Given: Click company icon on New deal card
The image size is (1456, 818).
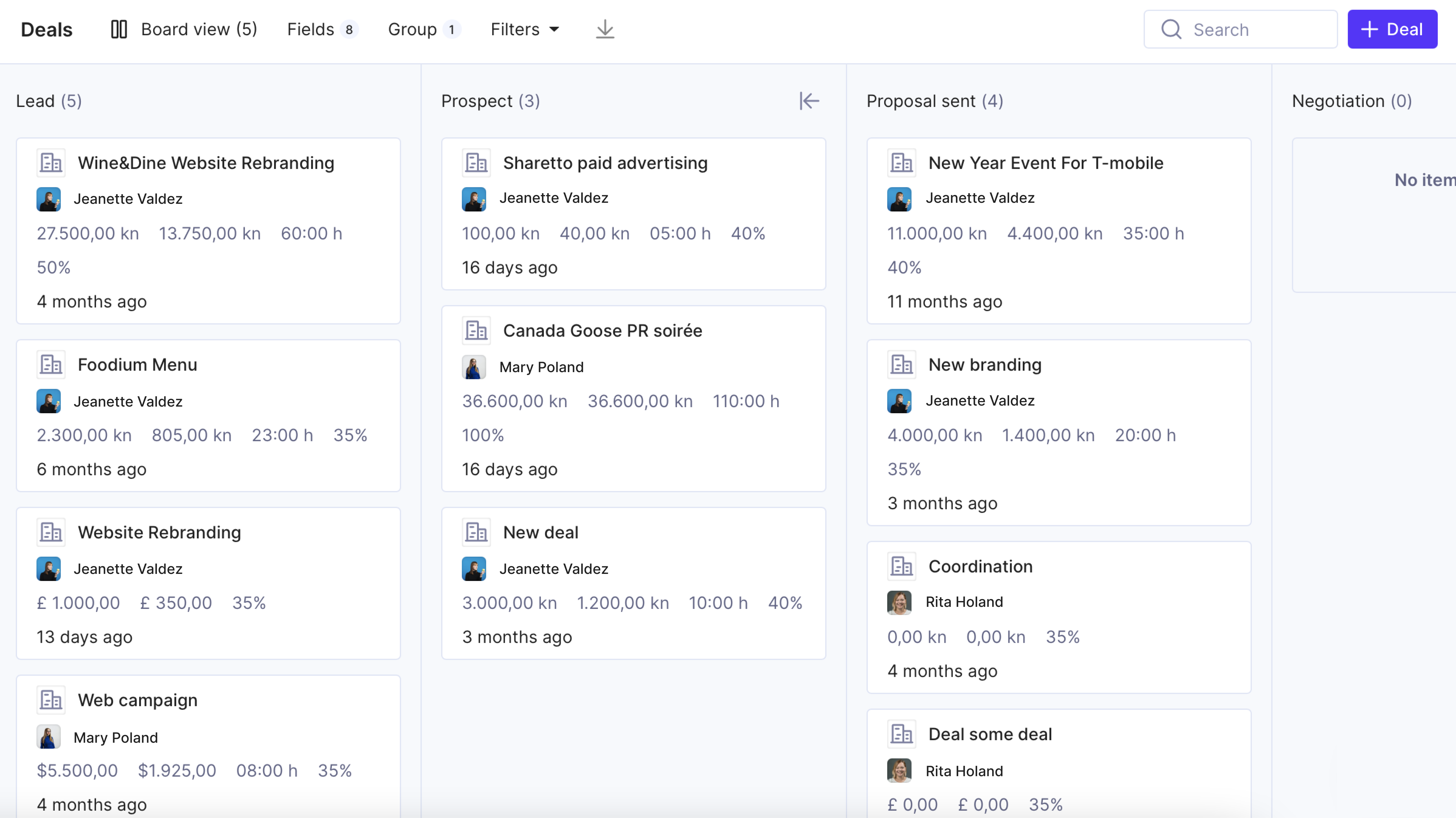Looking at the screenshot, I should click(476, 533).
